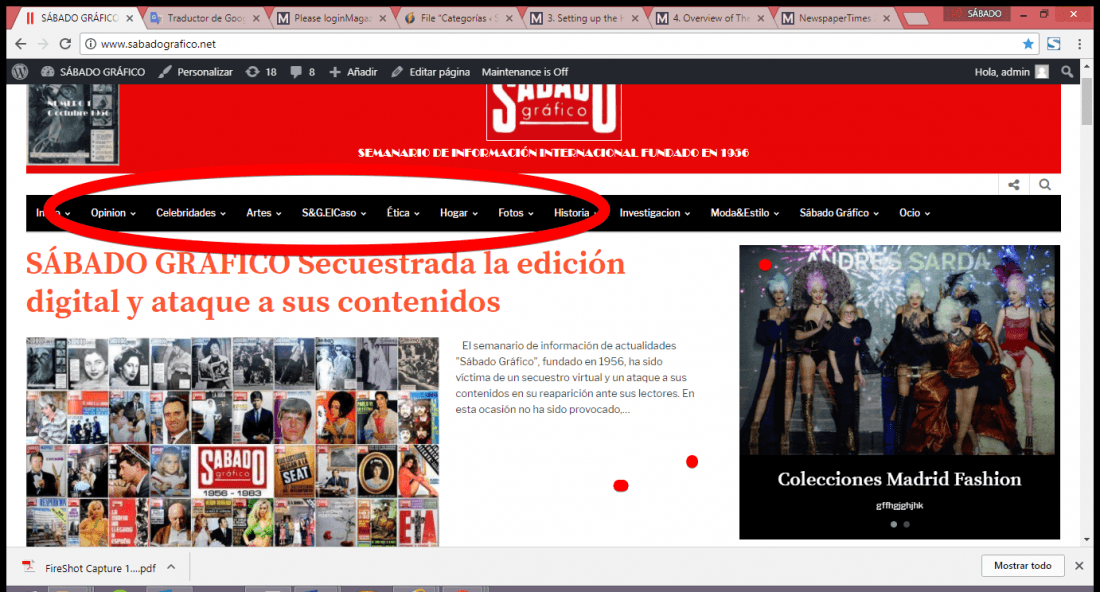This screenshot has height=592, width=1100.
Task: Go back to the previous page
Action: tap(20, 43)
